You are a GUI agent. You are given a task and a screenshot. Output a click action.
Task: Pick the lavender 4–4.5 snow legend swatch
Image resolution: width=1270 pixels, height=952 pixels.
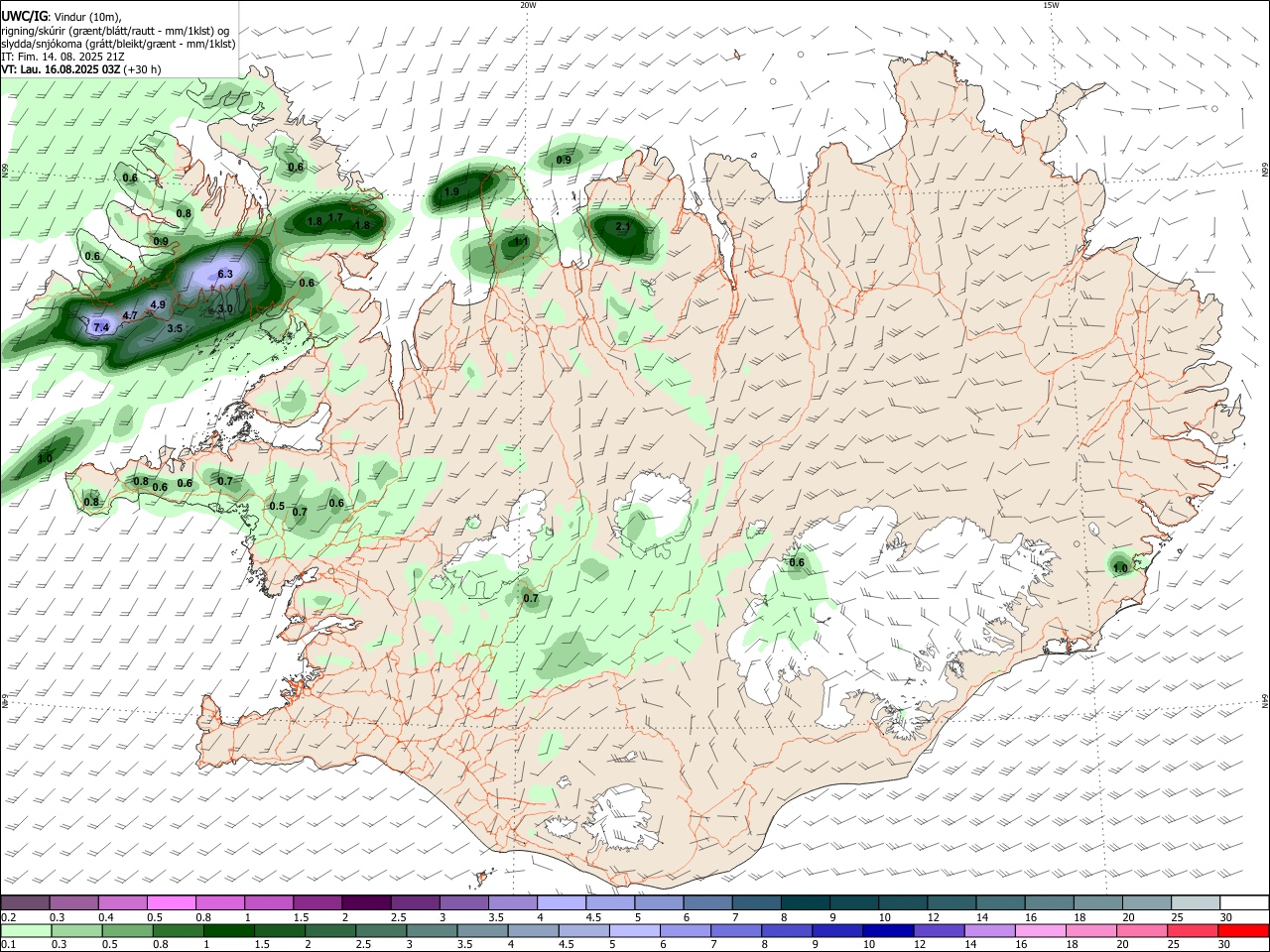563,903
